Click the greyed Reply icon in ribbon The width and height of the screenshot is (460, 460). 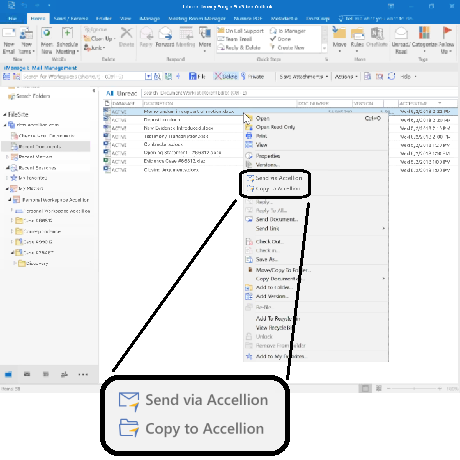[x=146, y=33]
